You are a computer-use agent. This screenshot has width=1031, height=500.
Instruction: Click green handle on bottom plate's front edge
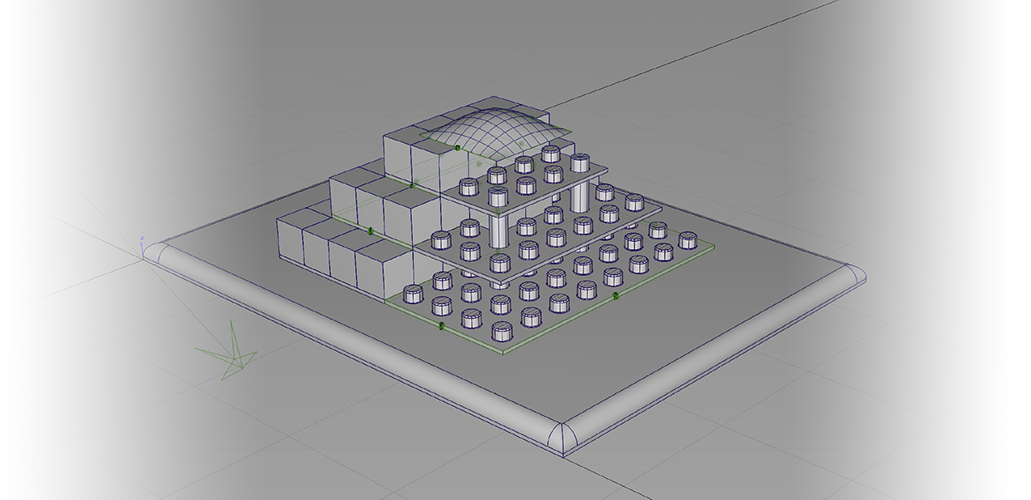[x=440, y=327]
